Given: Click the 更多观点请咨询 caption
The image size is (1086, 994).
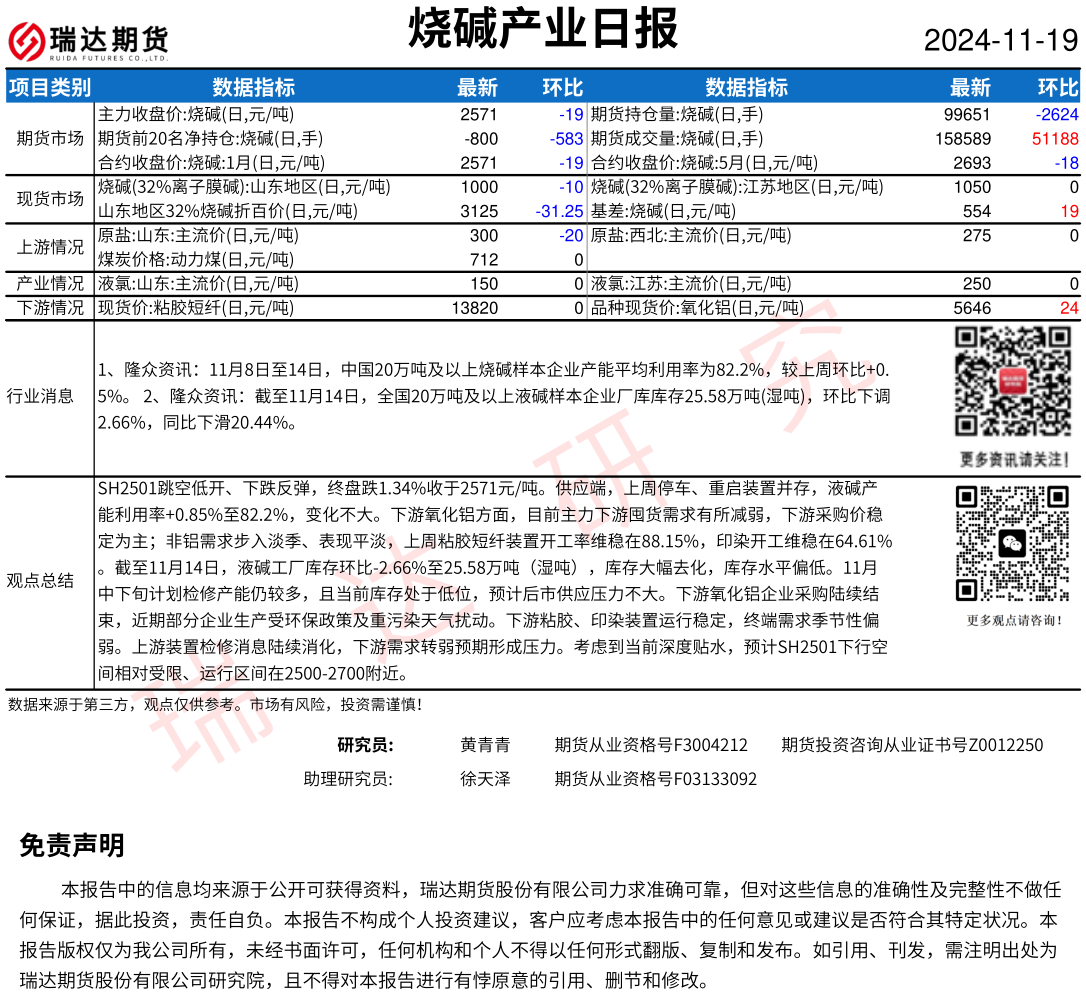Looking at the screenshot, I should pos(1013,621).
